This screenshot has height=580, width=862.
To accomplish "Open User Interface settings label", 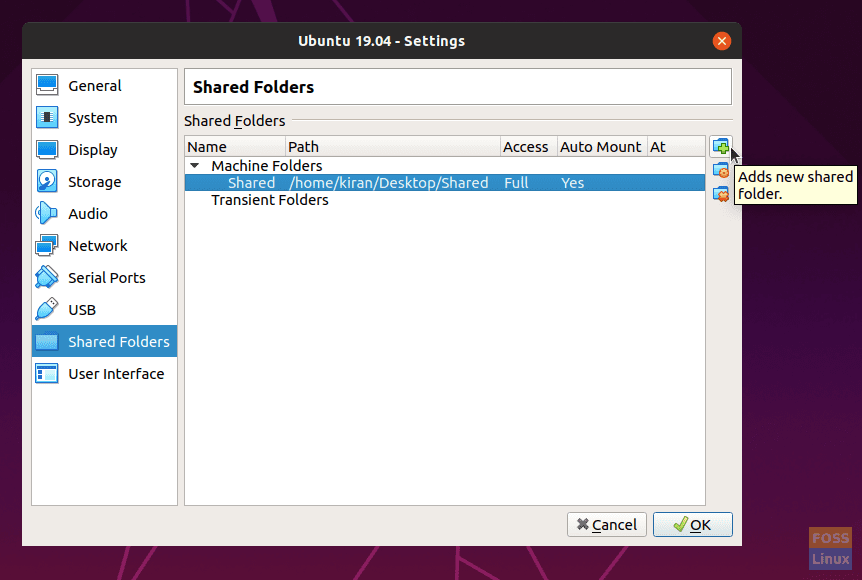I will pyautogui.click(x=116, y=373).
